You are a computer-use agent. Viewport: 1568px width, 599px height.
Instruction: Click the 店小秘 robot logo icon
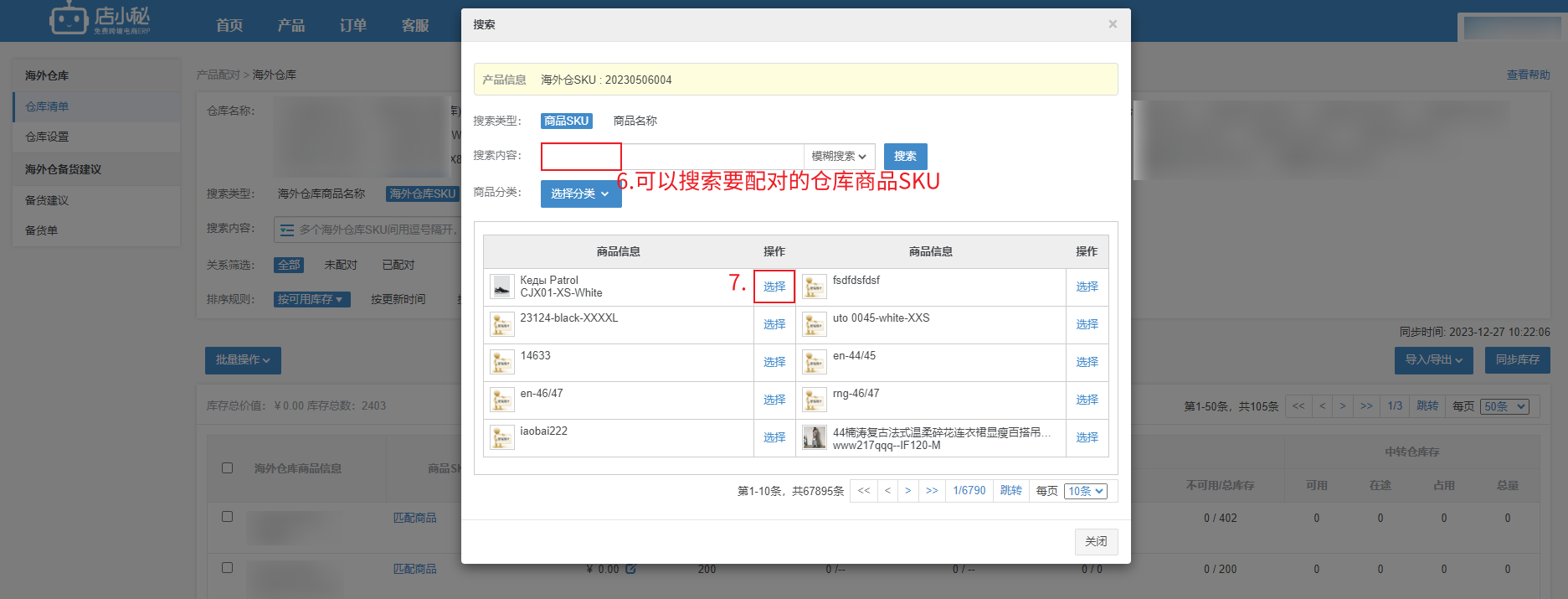[69, 18]
